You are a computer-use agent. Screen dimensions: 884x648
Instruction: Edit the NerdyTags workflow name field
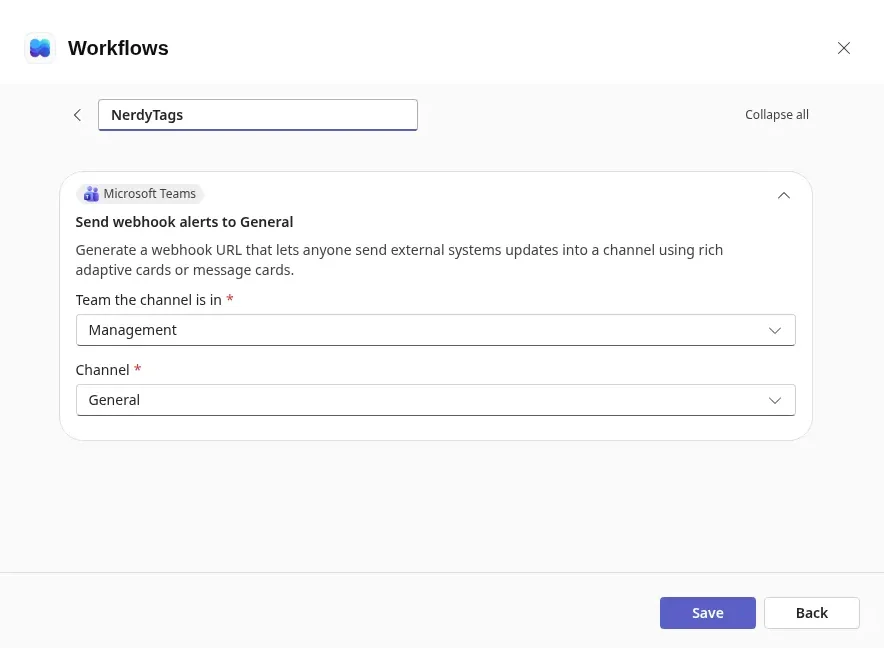258,115
